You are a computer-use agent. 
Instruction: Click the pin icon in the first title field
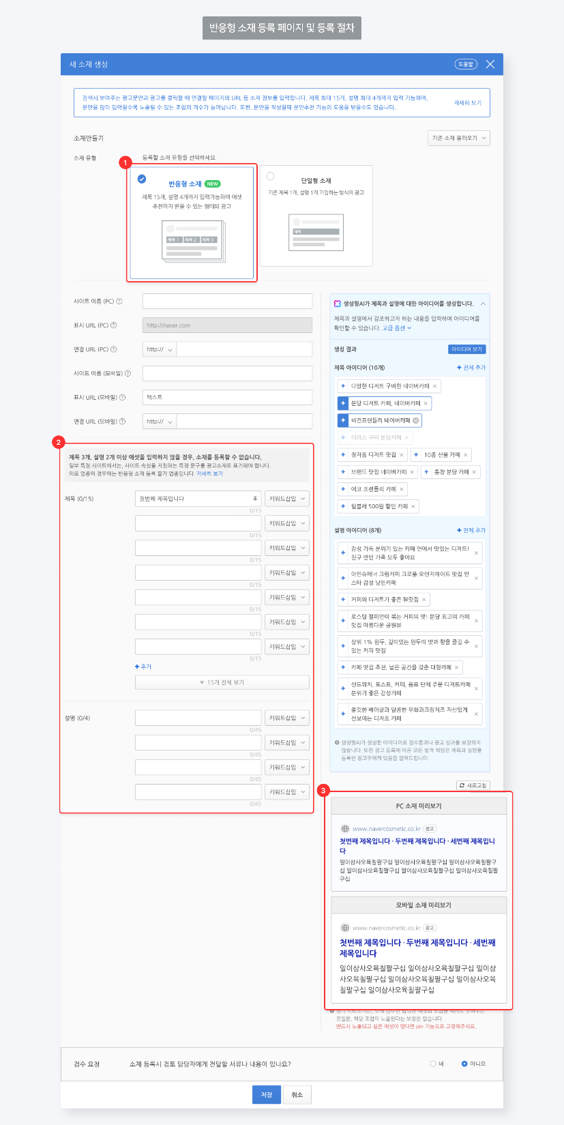click(x=254, y=499)
